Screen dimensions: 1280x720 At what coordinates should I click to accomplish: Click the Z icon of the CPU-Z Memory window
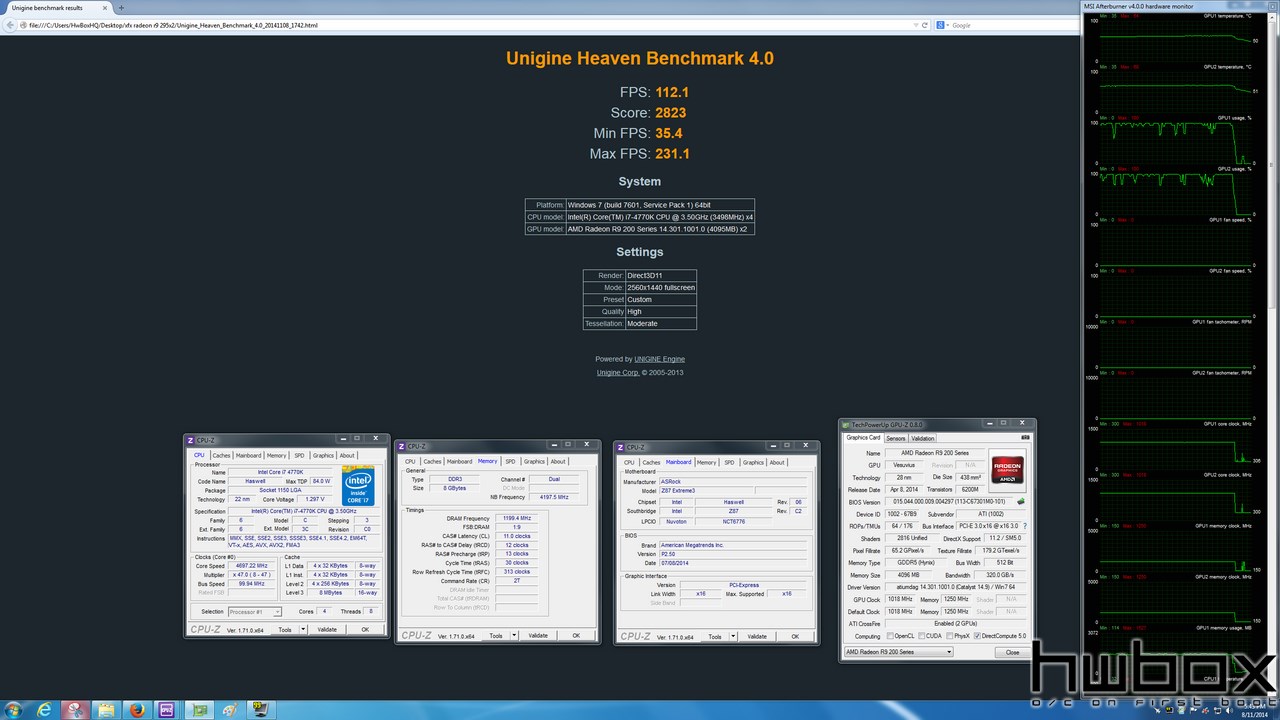(403, 446)
